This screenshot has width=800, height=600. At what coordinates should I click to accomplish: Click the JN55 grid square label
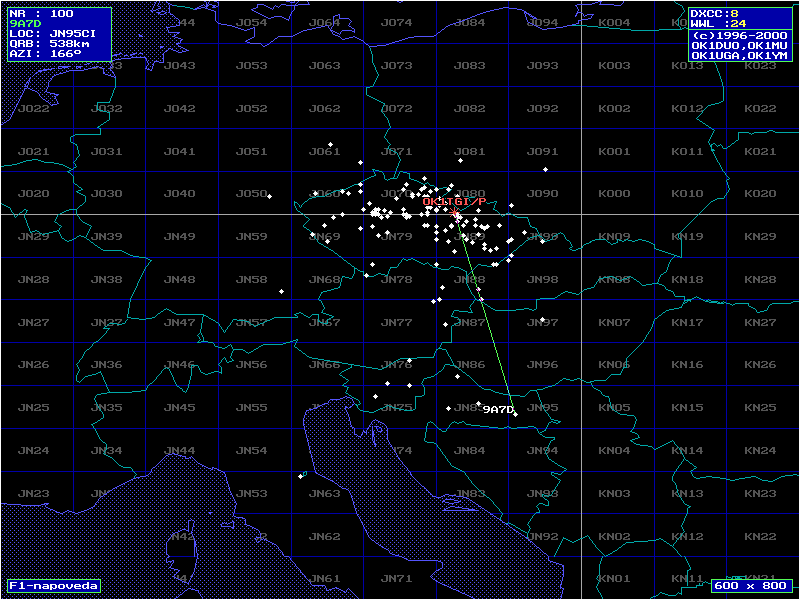(x=252, y=407)
